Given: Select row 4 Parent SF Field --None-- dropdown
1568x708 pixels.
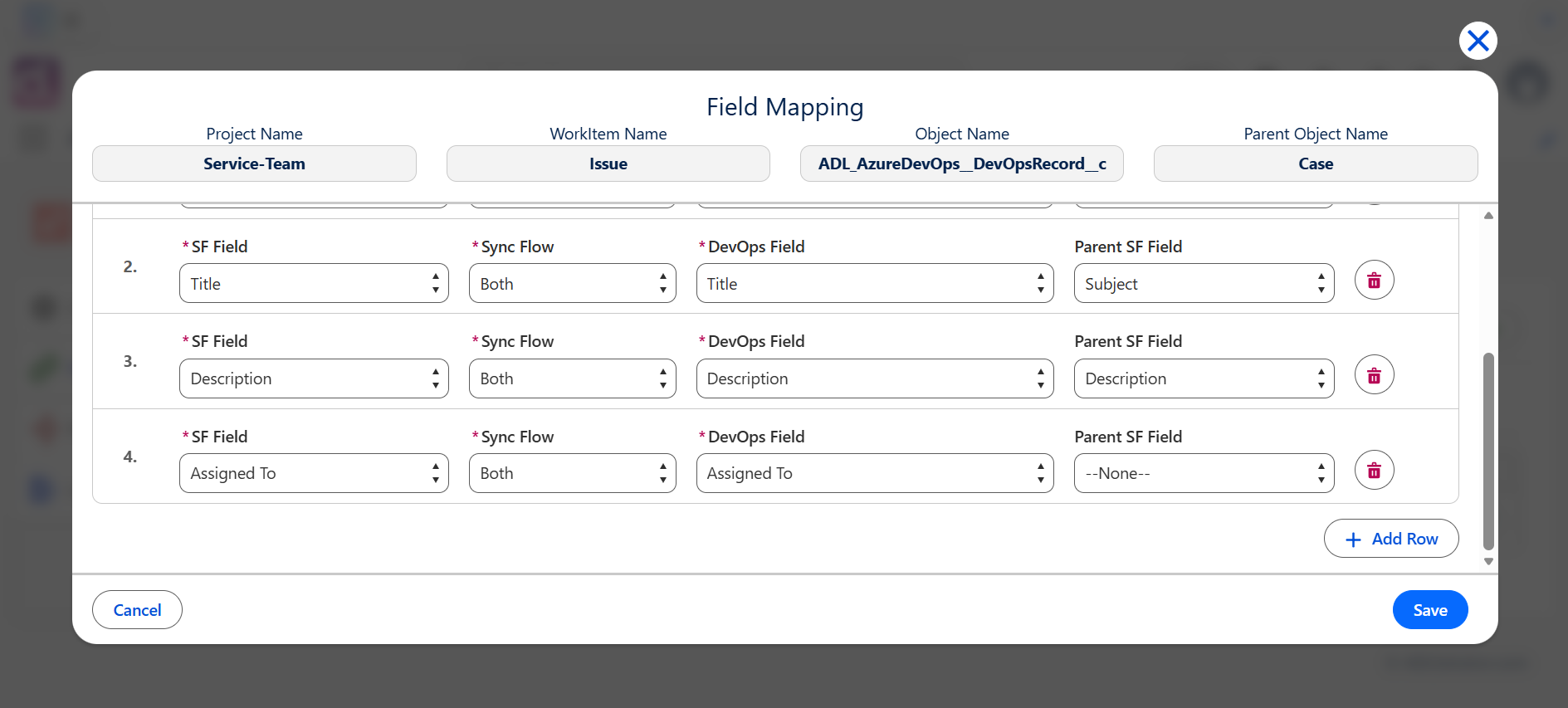Looking at the screenshot, I should coord(1204,473).
